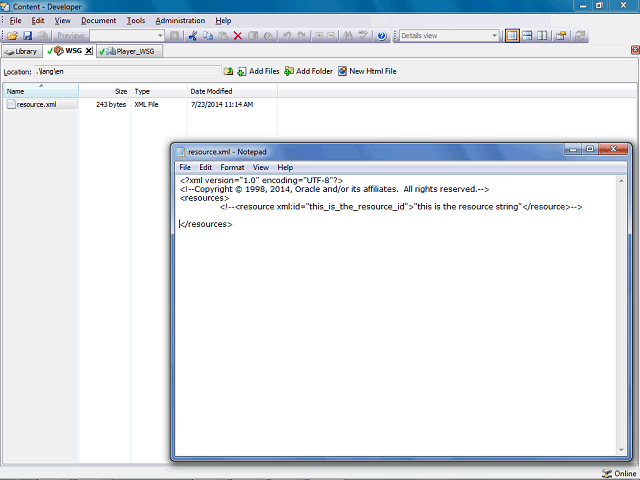The image size is (640, 480).
Task: Click the red X Delete icon
Action: click(238, 36)
